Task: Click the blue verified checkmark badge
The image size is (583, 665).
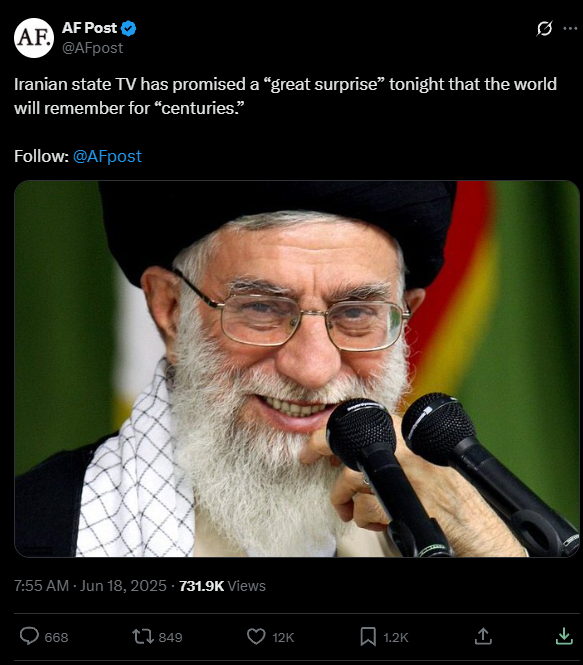Action: coord(128,28)
